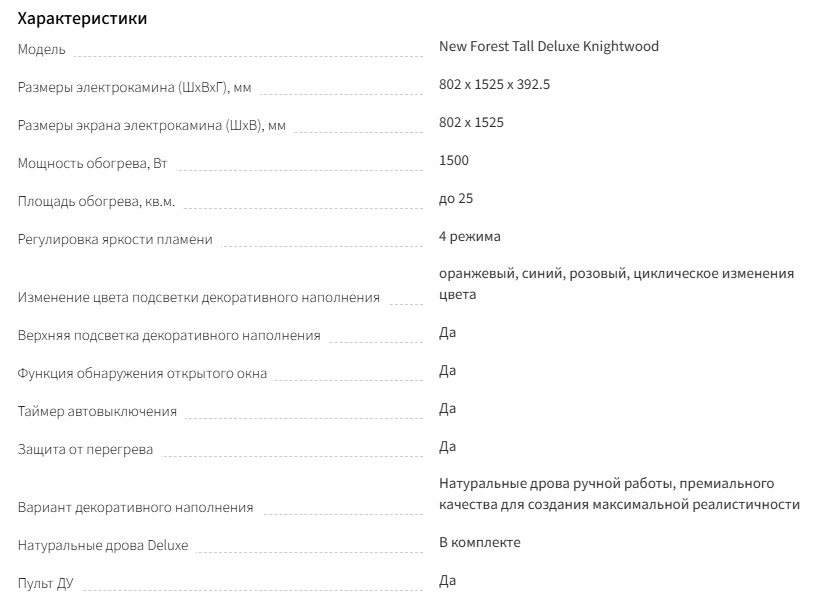Image resolution: width=826 pixels, height=604 pixels.
Task: Select the value "802 x 1525 x 392.5"
Action: point(494,84)
